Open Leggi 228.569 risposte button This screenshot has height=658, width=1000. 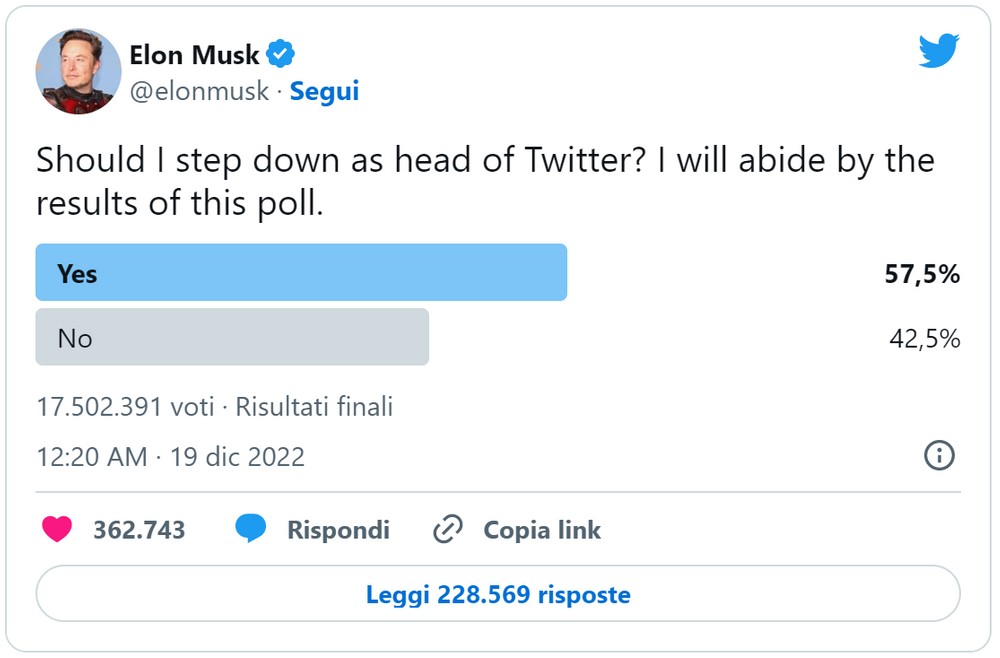coord(498,595)
